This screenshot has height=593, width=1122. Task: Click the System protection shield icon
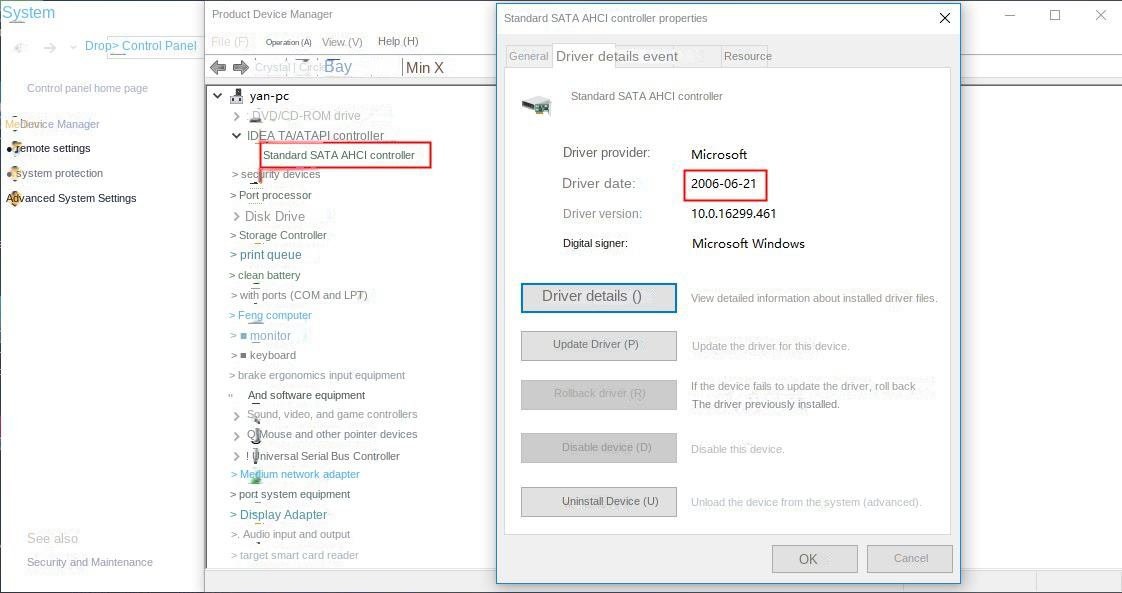point(13,173)
